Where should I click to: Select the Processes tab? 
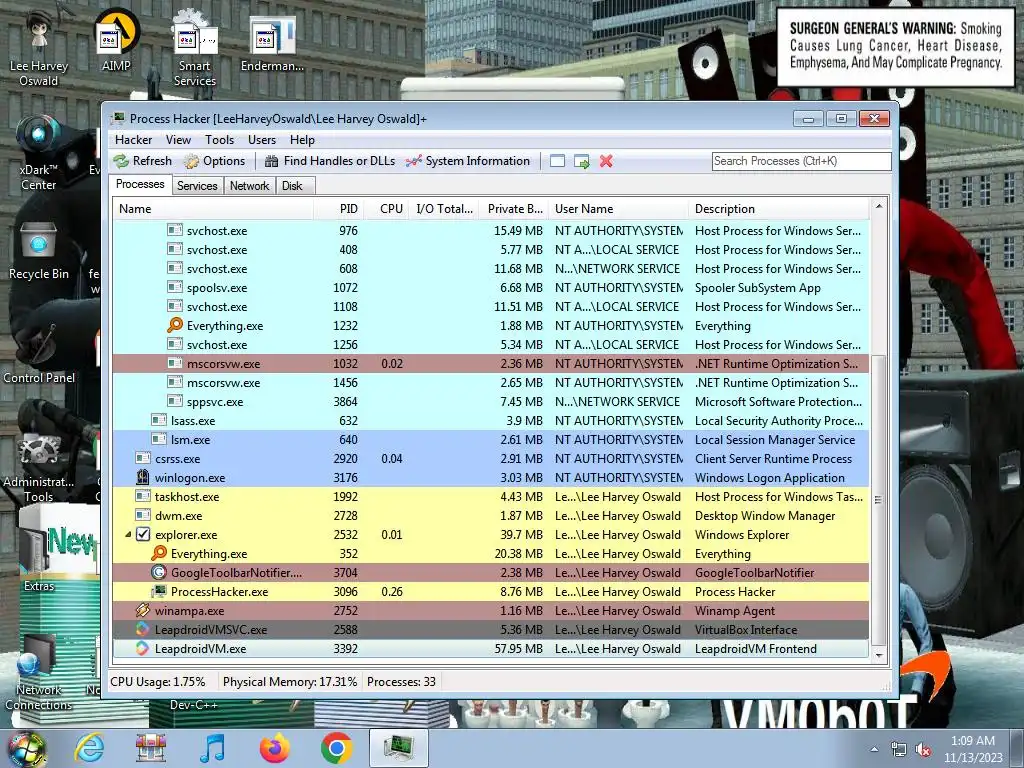[x=140, y=184]
